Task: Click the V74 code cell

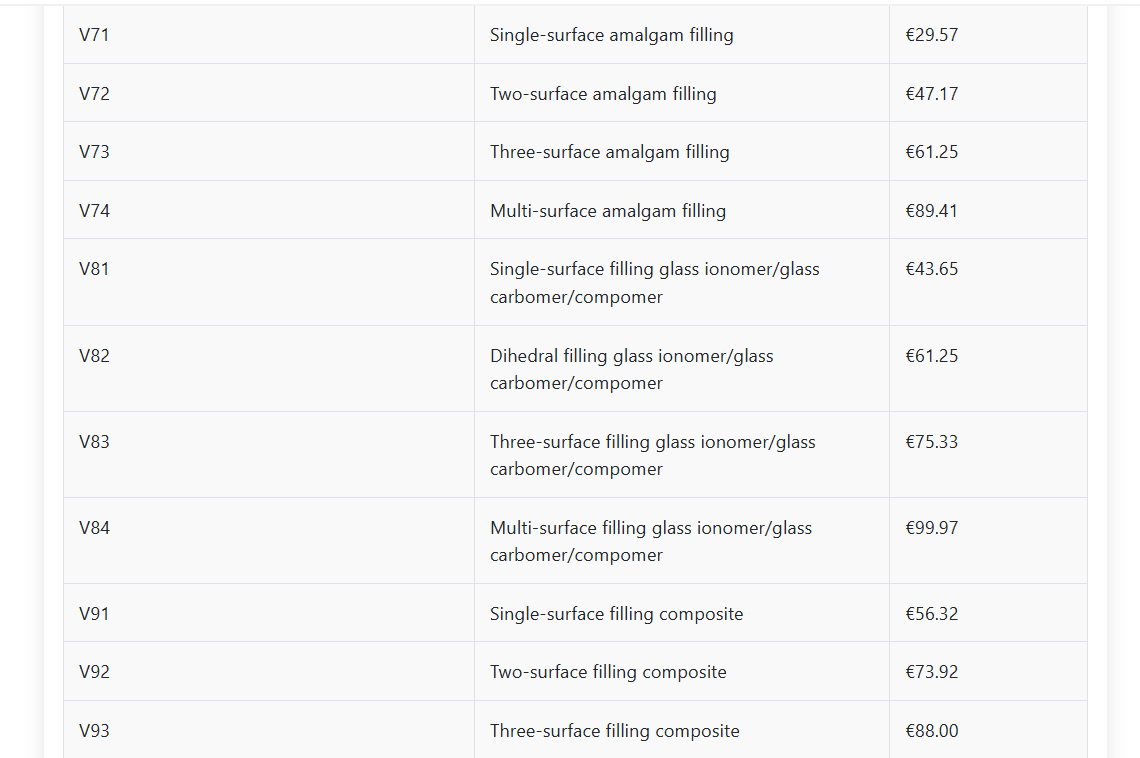Action: click(94, 211)
